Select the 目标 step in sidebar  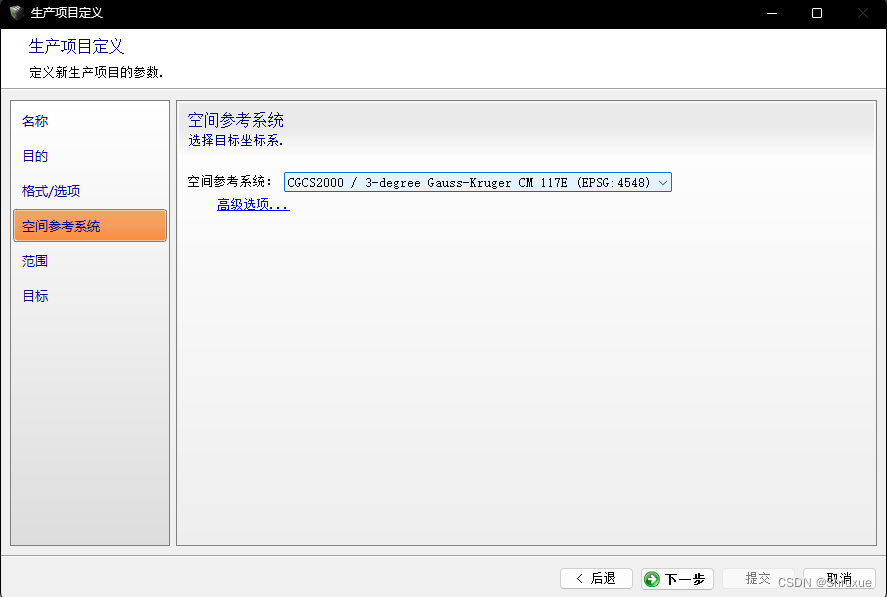tap(34, 295)
